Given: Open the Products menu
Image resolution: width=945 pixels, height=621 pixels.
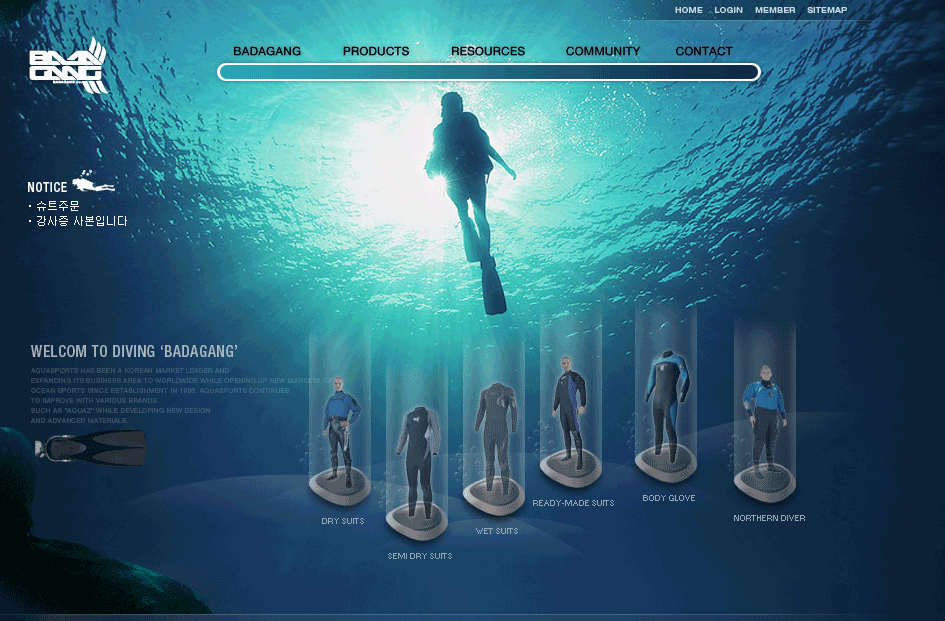Looking at the screenshot, I should click(x=376, y=51).
